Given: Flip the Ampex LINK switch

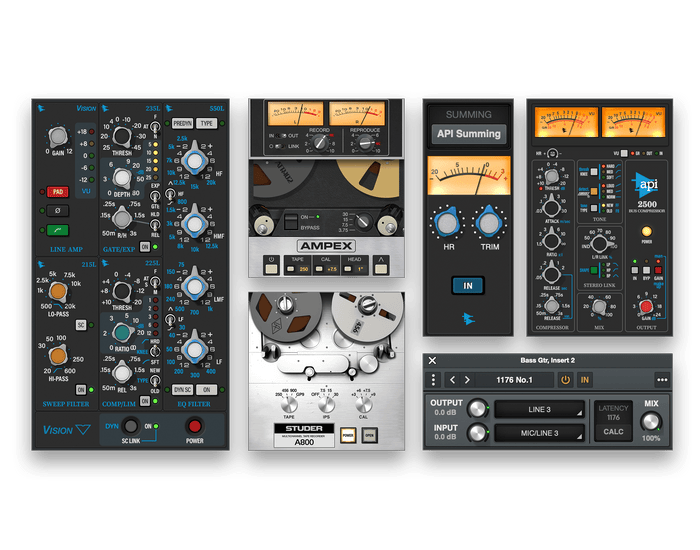Looking at the screenshot, I should (x=280, y=146).
